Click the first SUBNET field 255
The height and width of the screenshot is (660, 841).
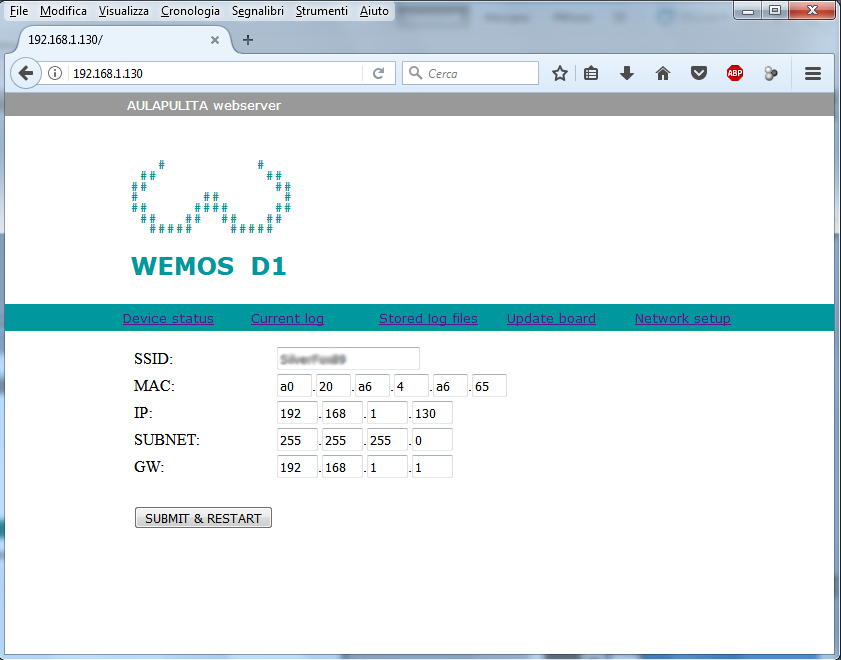(298, 440)
